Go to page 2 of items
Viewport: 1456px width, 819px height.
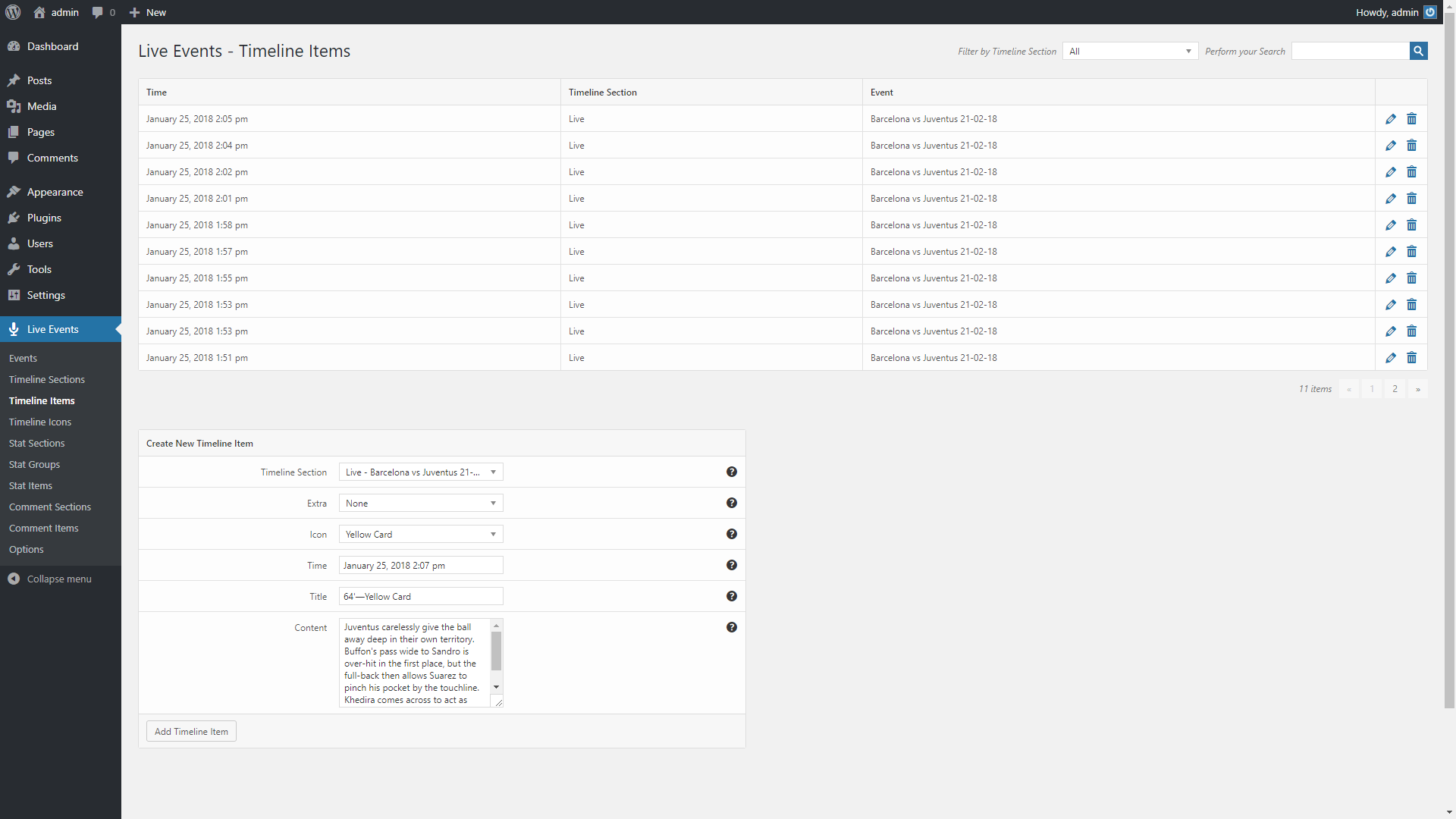pos(1394,389)
